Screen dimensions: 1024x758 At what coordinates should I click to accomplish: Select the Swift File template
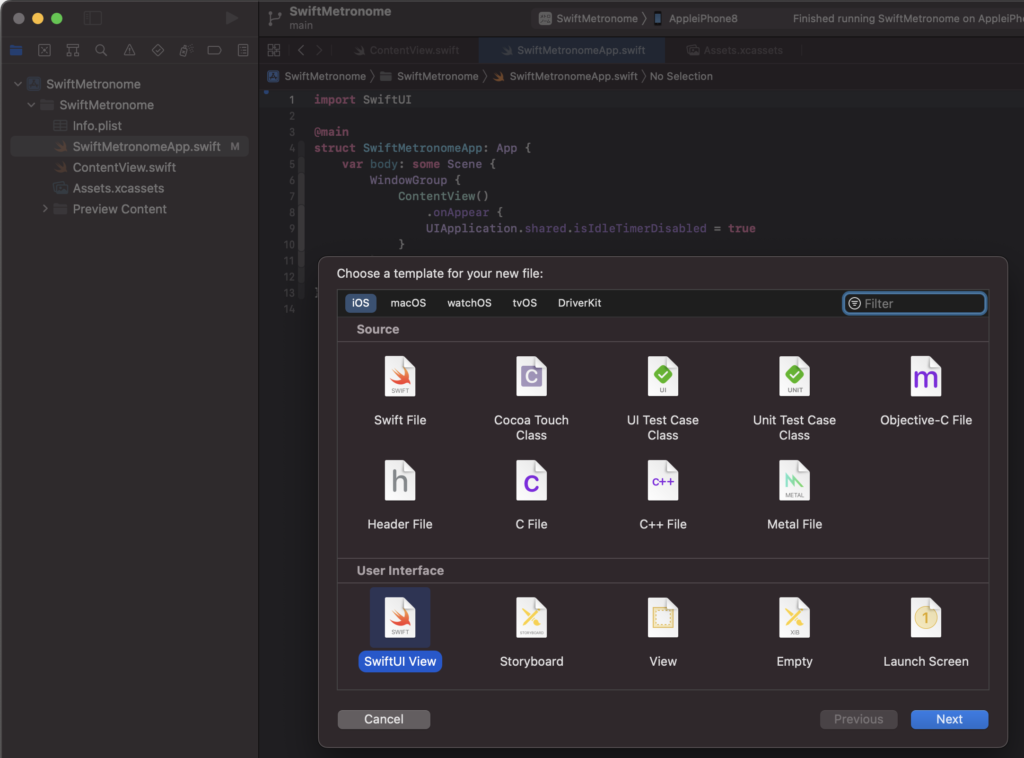coord(400,390)
